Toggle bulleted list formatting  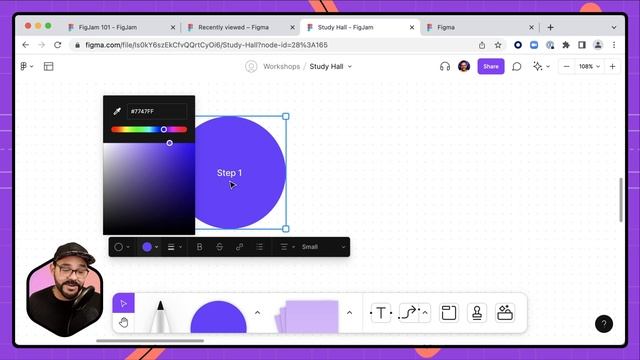(260, 247)
